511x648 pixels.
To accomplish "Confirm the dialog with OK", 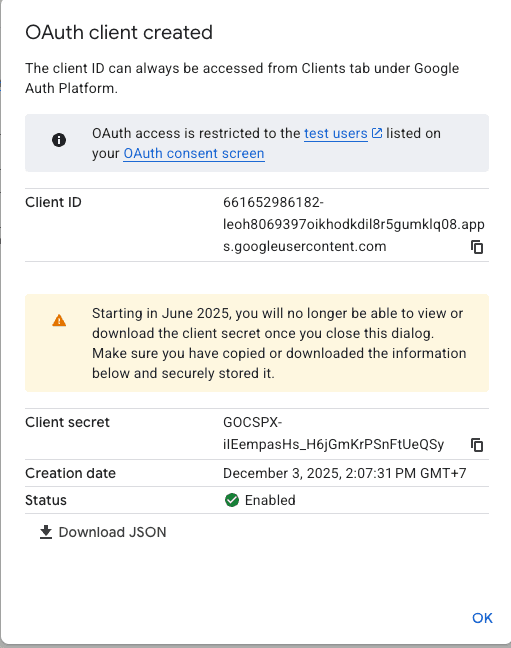I will [x=482, y=618].
